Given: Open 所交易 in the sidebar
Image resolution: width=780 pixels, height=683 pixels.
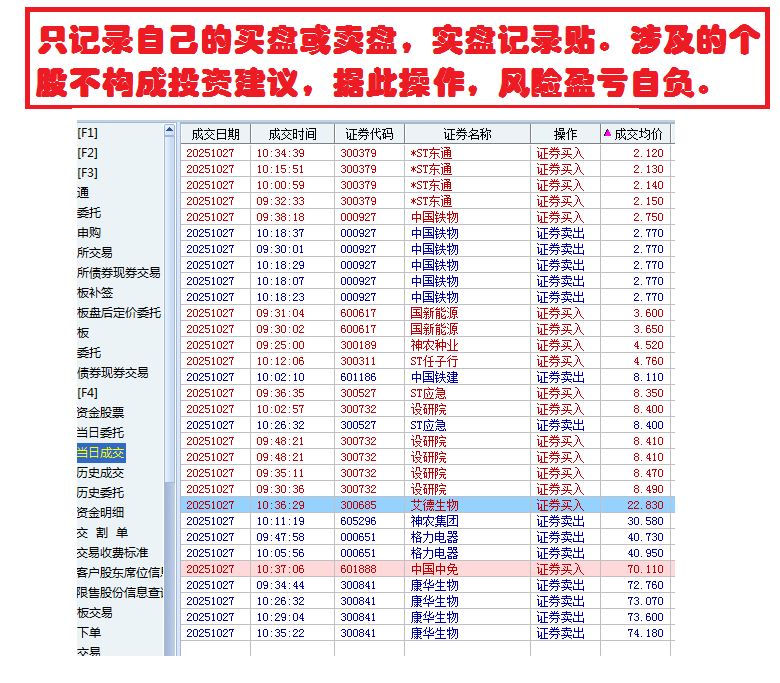Looking at the screenshot, I should (x=95, y=252).
